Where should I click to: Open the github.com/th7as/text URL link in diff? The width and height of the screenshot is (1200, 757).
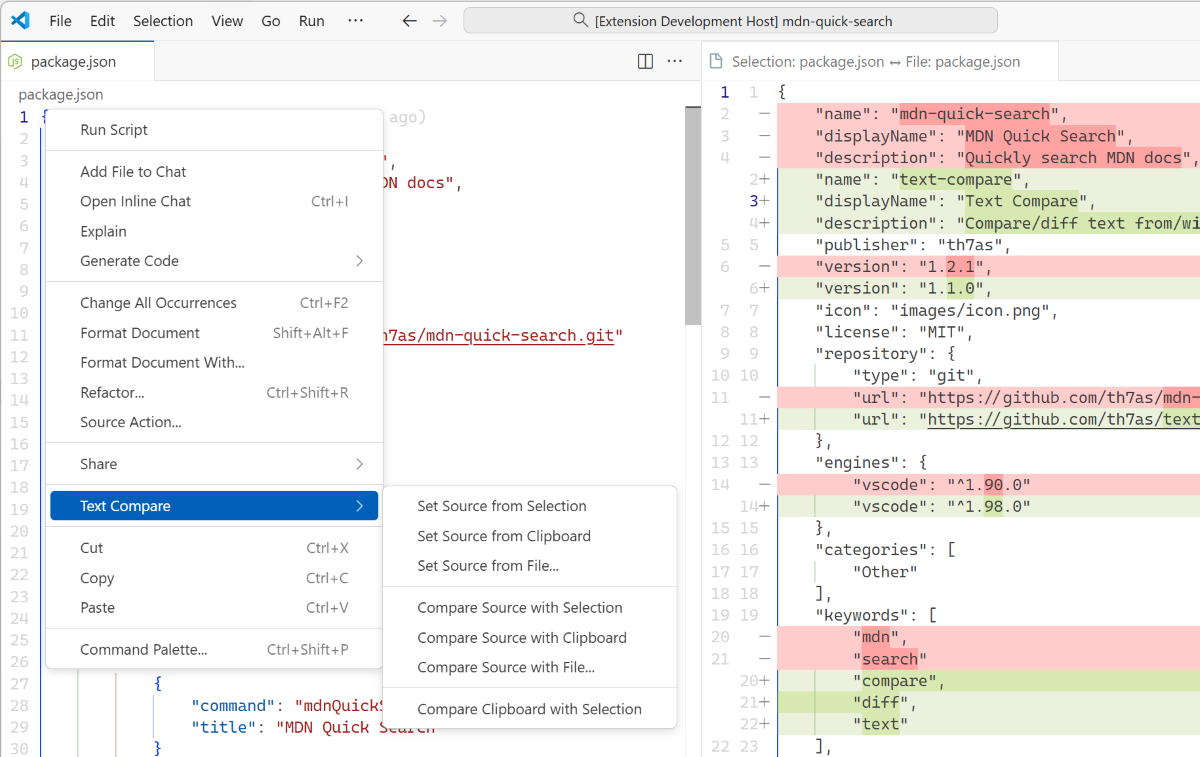1063,420
